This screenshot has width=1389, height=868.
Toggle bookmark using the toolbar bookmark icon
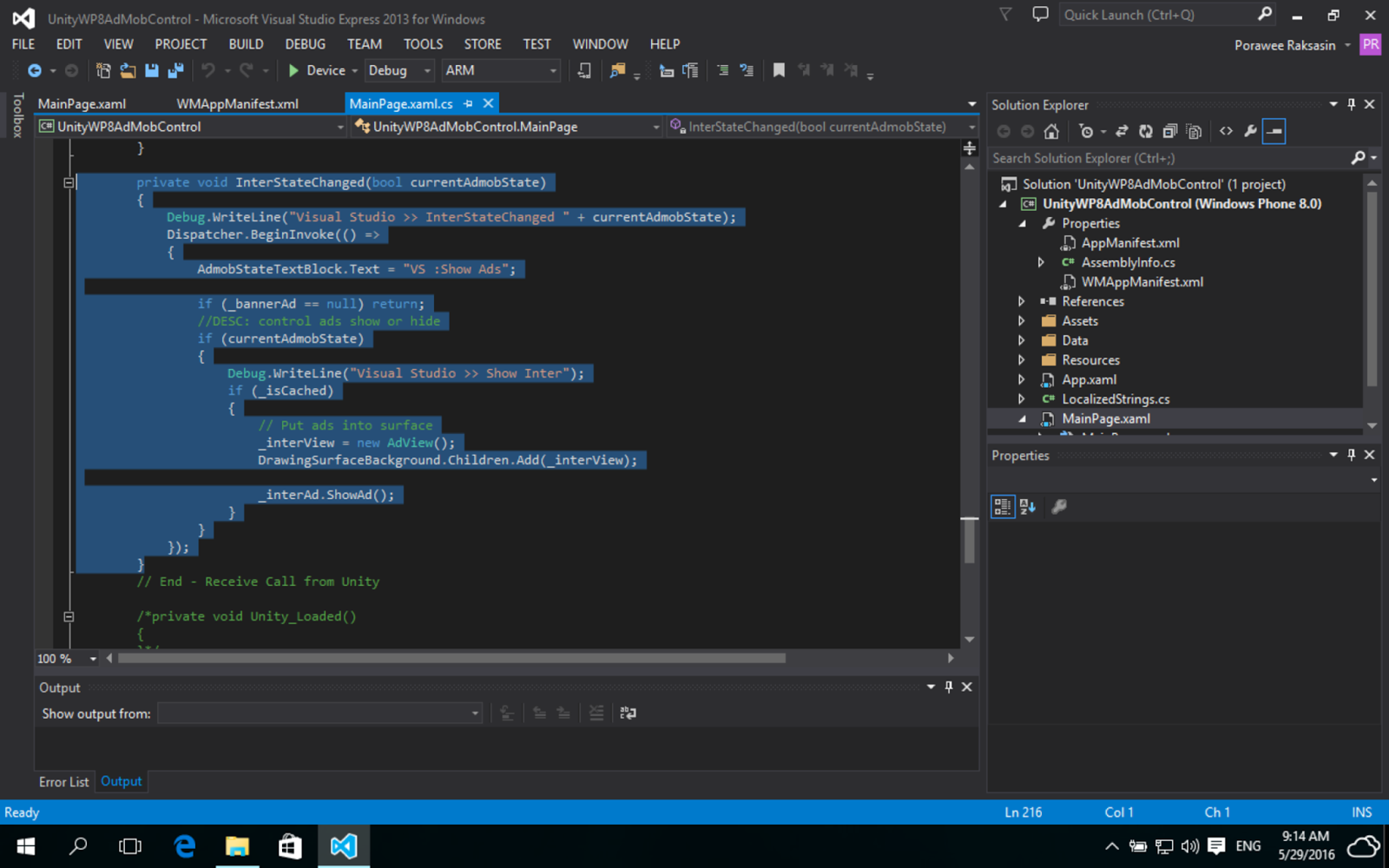[779, 70]
